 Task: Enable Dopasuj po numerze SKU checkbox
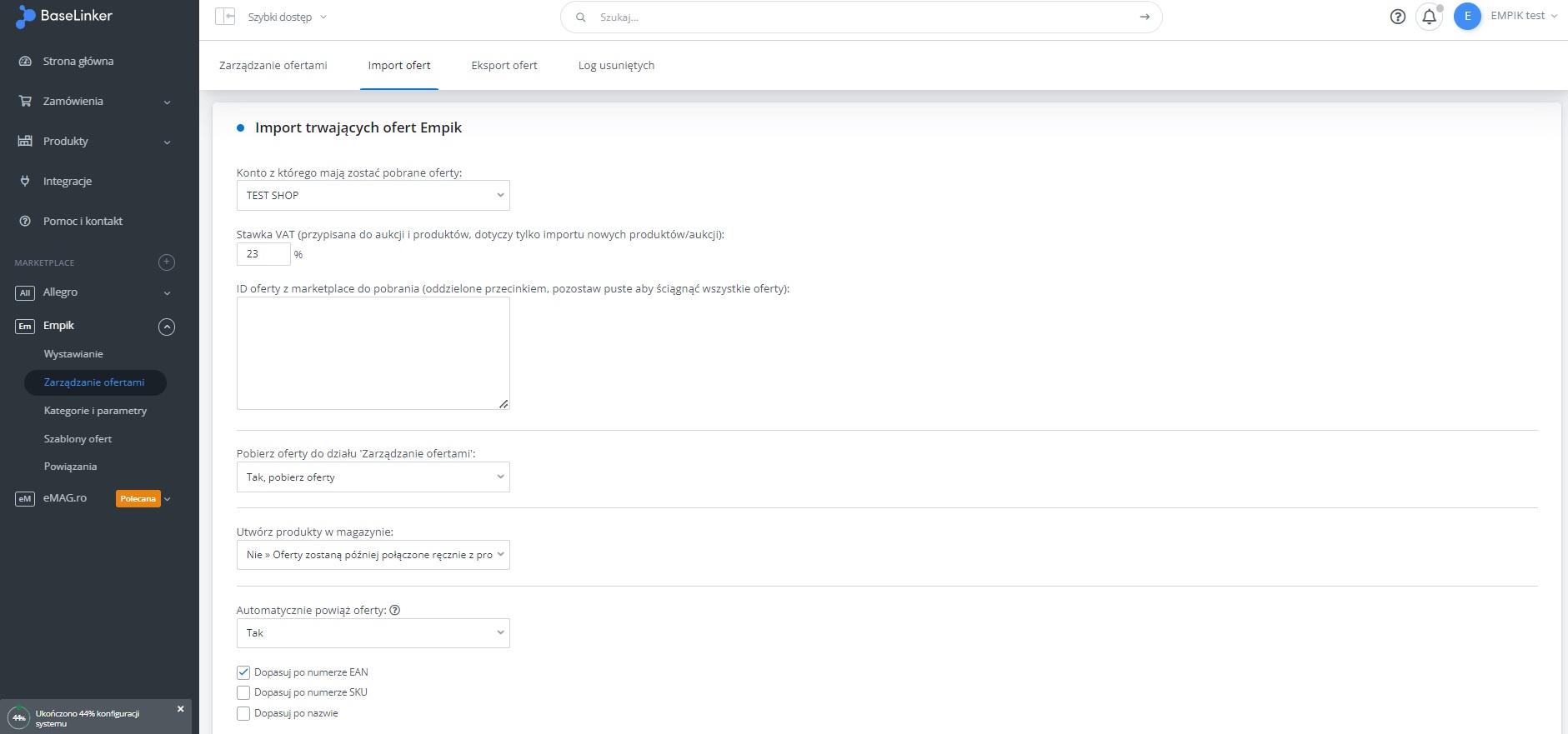pyautogui.click(x=243, y=692)
